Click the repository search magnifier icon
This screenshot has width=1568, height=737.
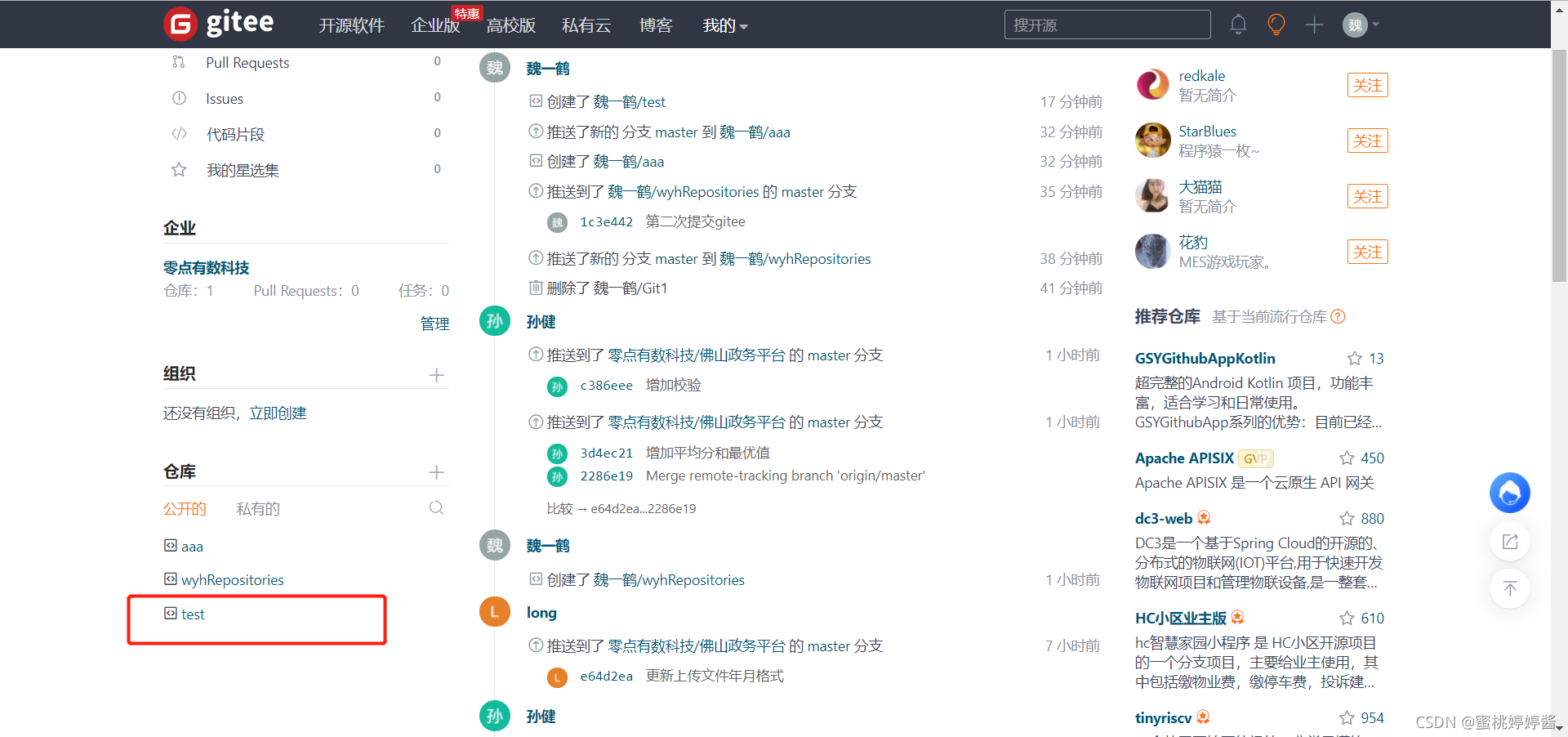click(x=436, y=508)
